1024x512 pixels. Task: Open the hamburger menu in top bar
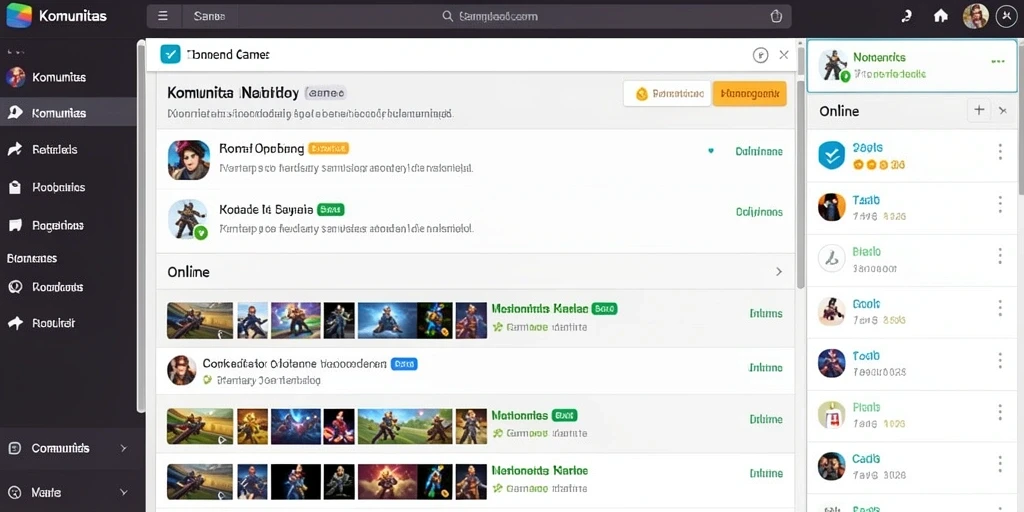[x=163, y=16]
